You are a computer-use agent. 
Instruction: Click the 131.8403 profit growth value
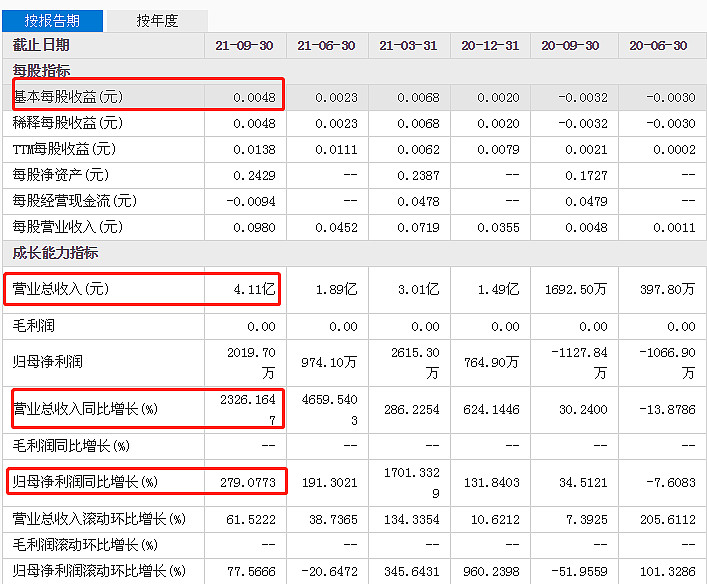click(492, 483)
